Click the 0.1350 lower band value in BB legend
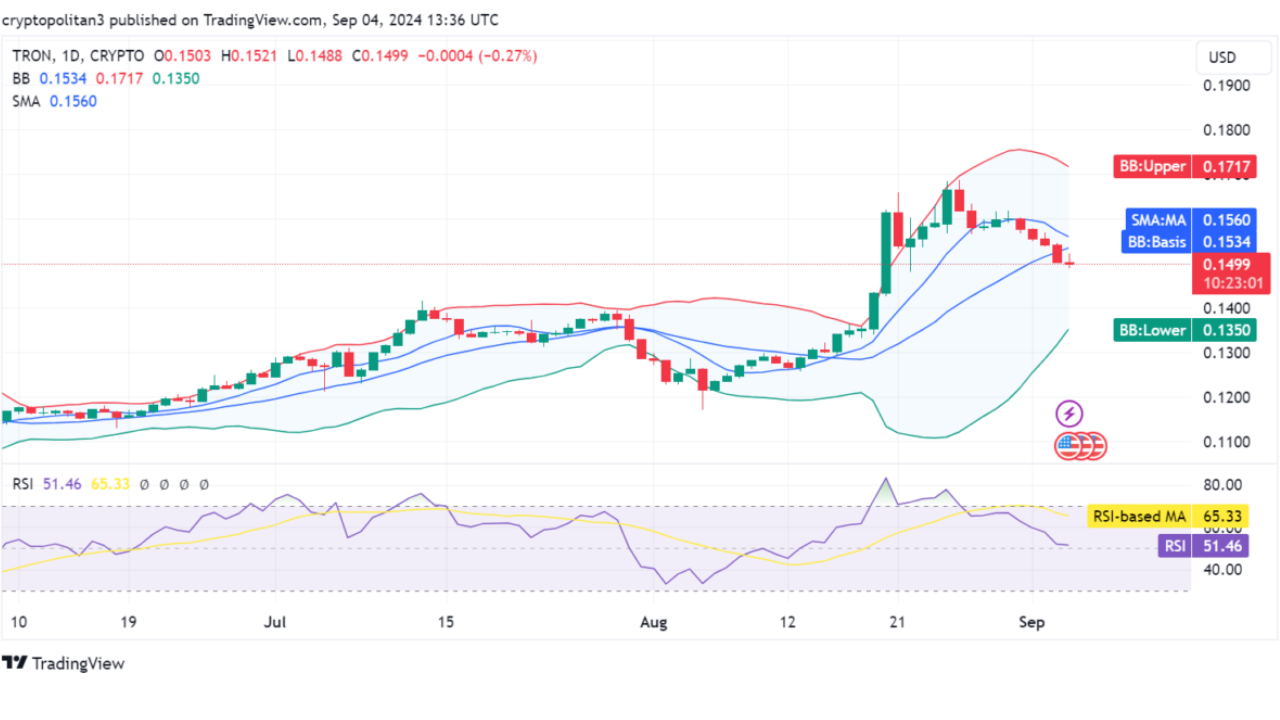This screenshot has height=720, width=1280. pos(175,78)
